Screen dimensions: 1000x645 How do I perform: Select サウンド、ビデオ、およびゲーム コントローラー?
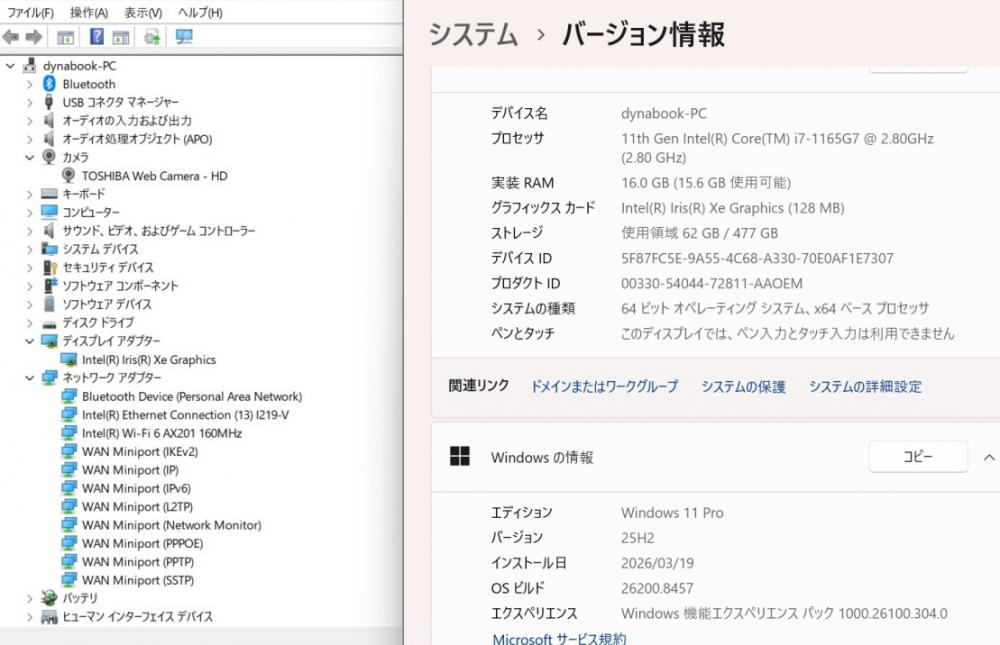point(159,231)
